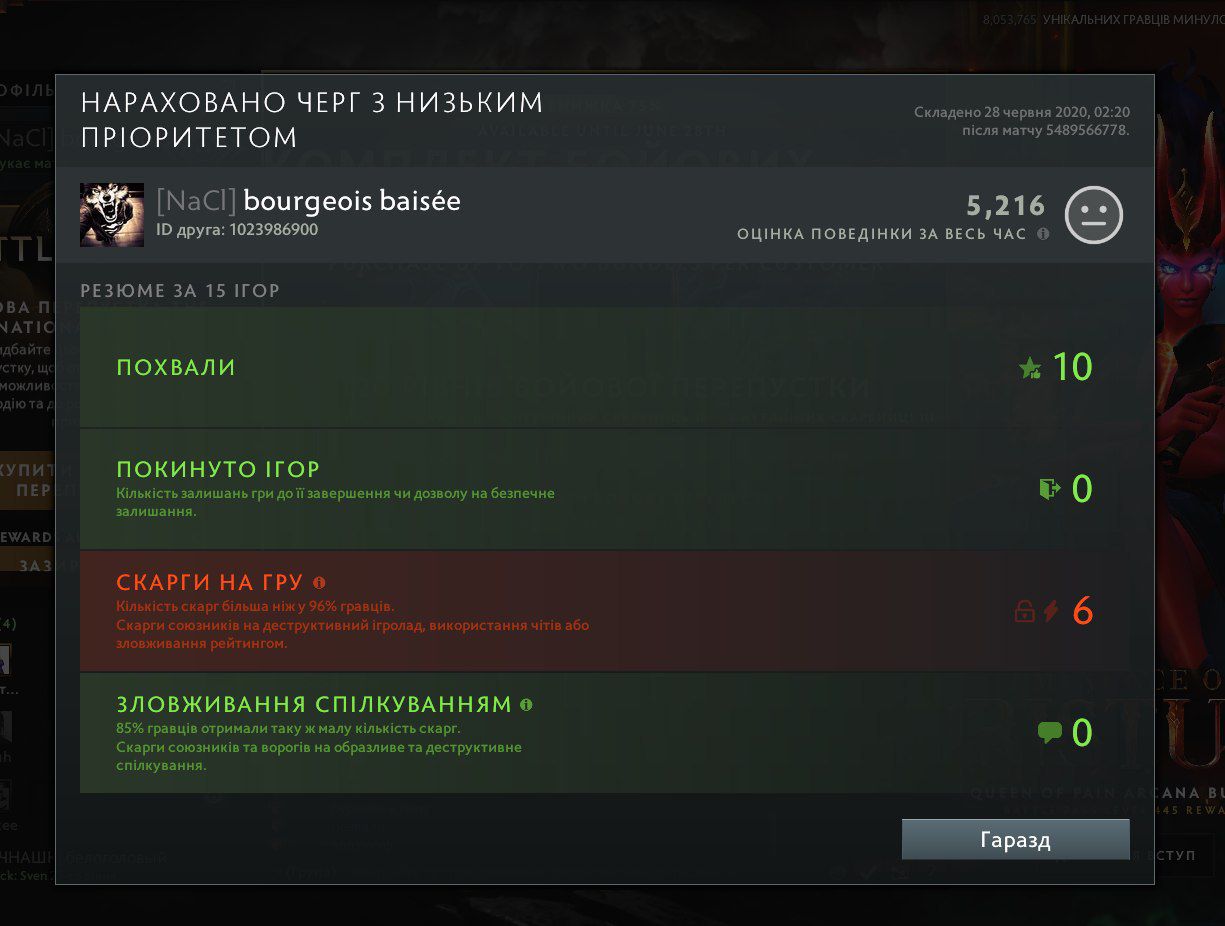Screen dimensions: 1225x926
Task: Click info icon next to Зловживання спілкуванням
Action: pos(527,704)
